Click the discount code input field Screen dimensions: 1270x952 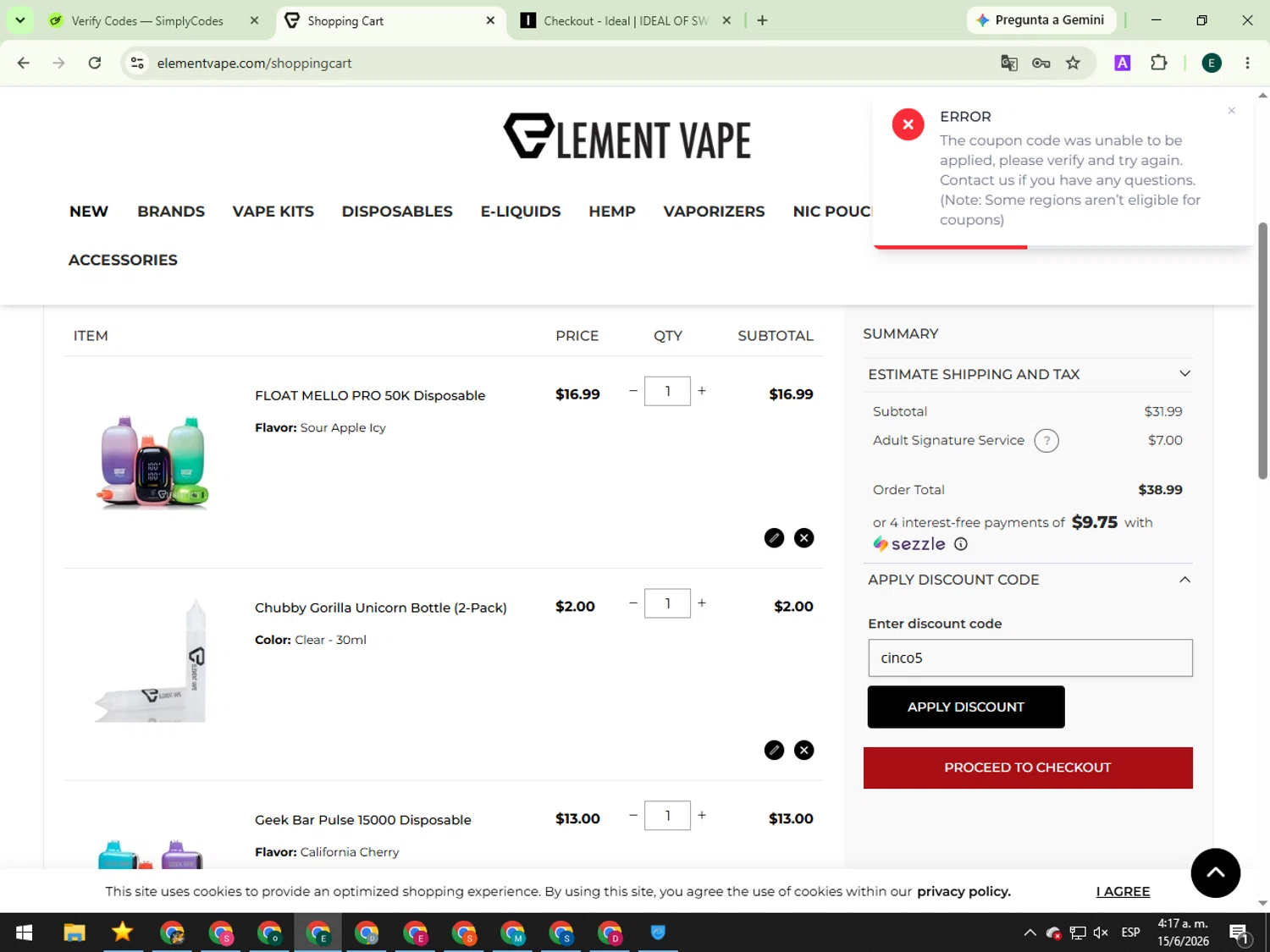(1030, 658)
